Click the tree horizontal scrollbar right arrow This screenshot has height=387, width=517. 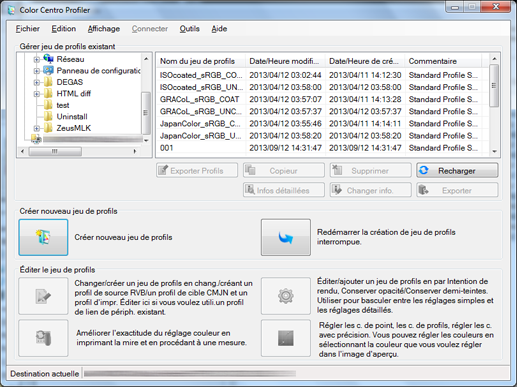click(135, 151)
